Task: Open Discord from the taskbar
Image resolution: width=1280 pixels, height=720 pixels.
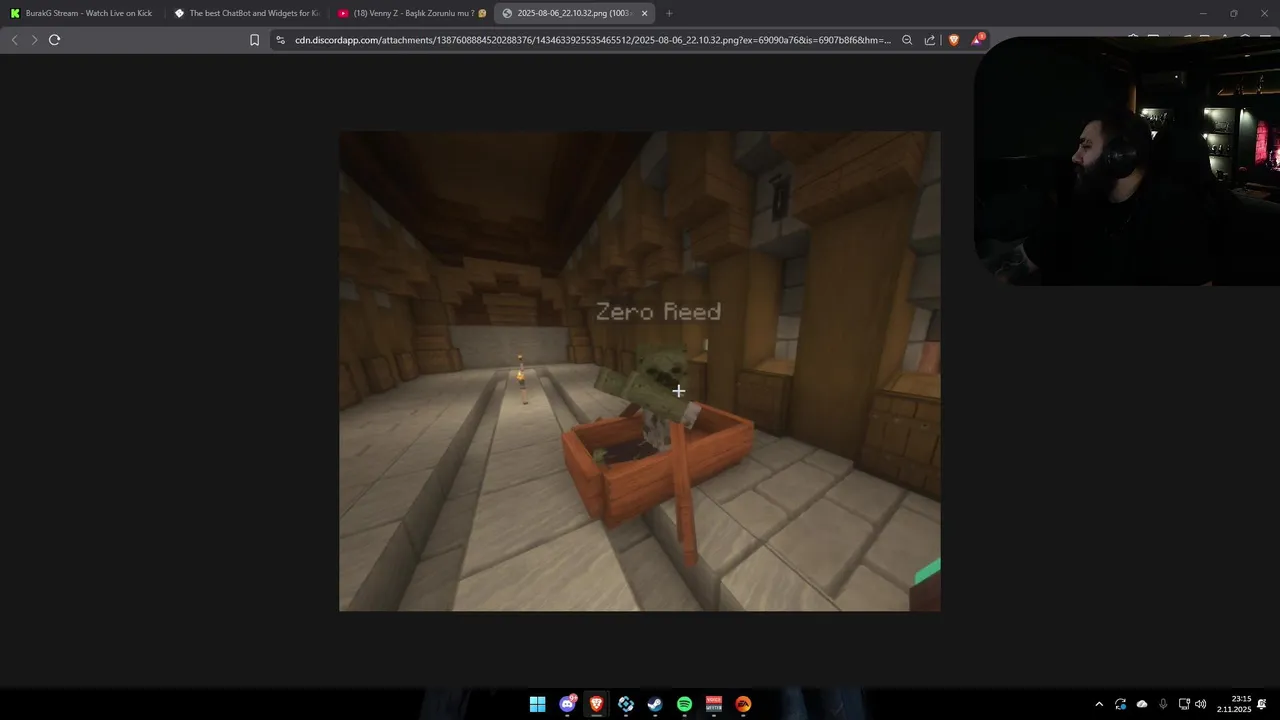Action: tap(567, 704)
